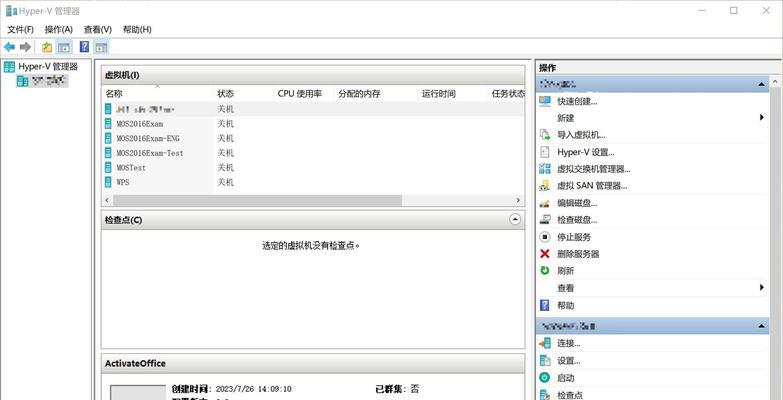Click the 设置 action for the VM
The width and height of the screenshot is (783, 400).
[x=569, y=361]
